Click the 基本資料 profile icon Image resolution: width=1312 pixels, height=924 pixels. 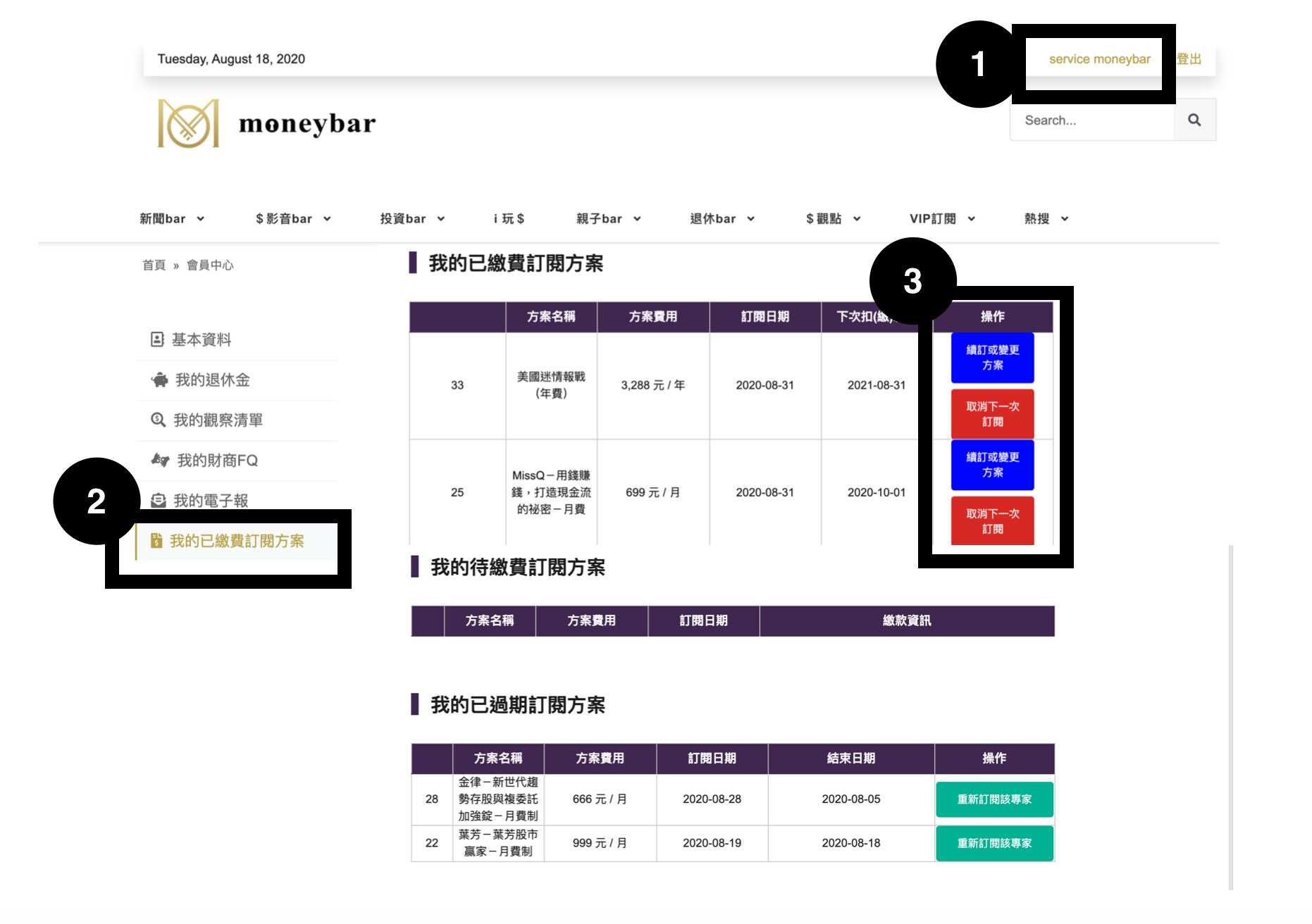click(157, 339)
